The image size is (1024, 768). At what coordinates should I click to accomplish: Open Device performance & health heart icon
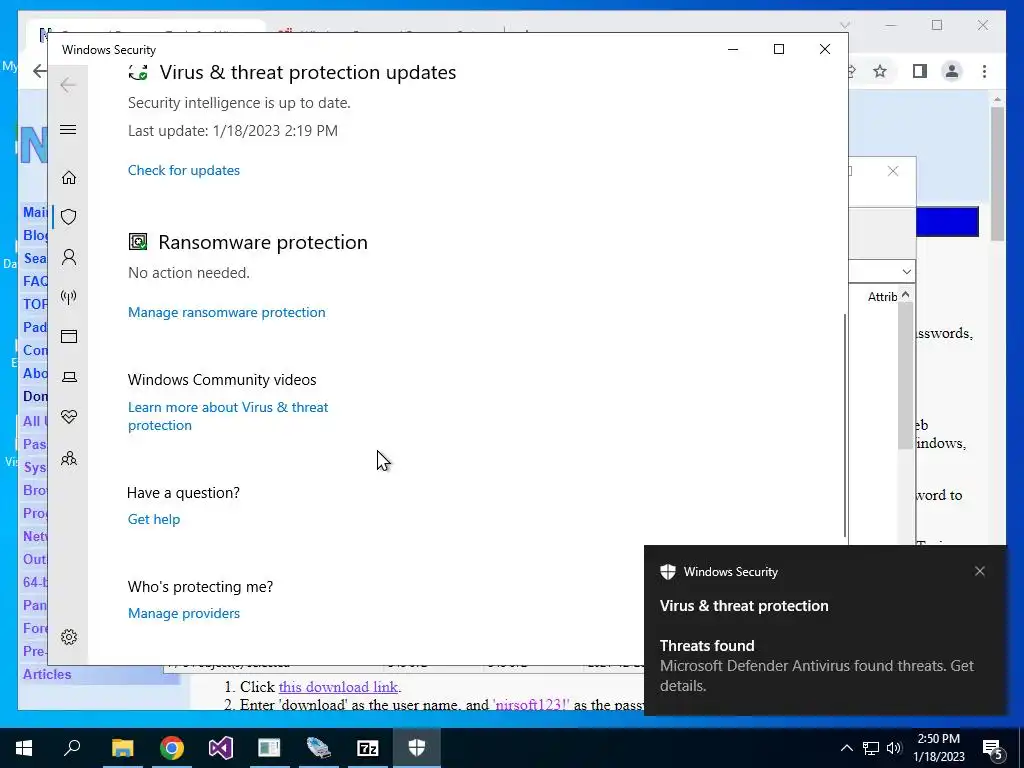point(69,417)
